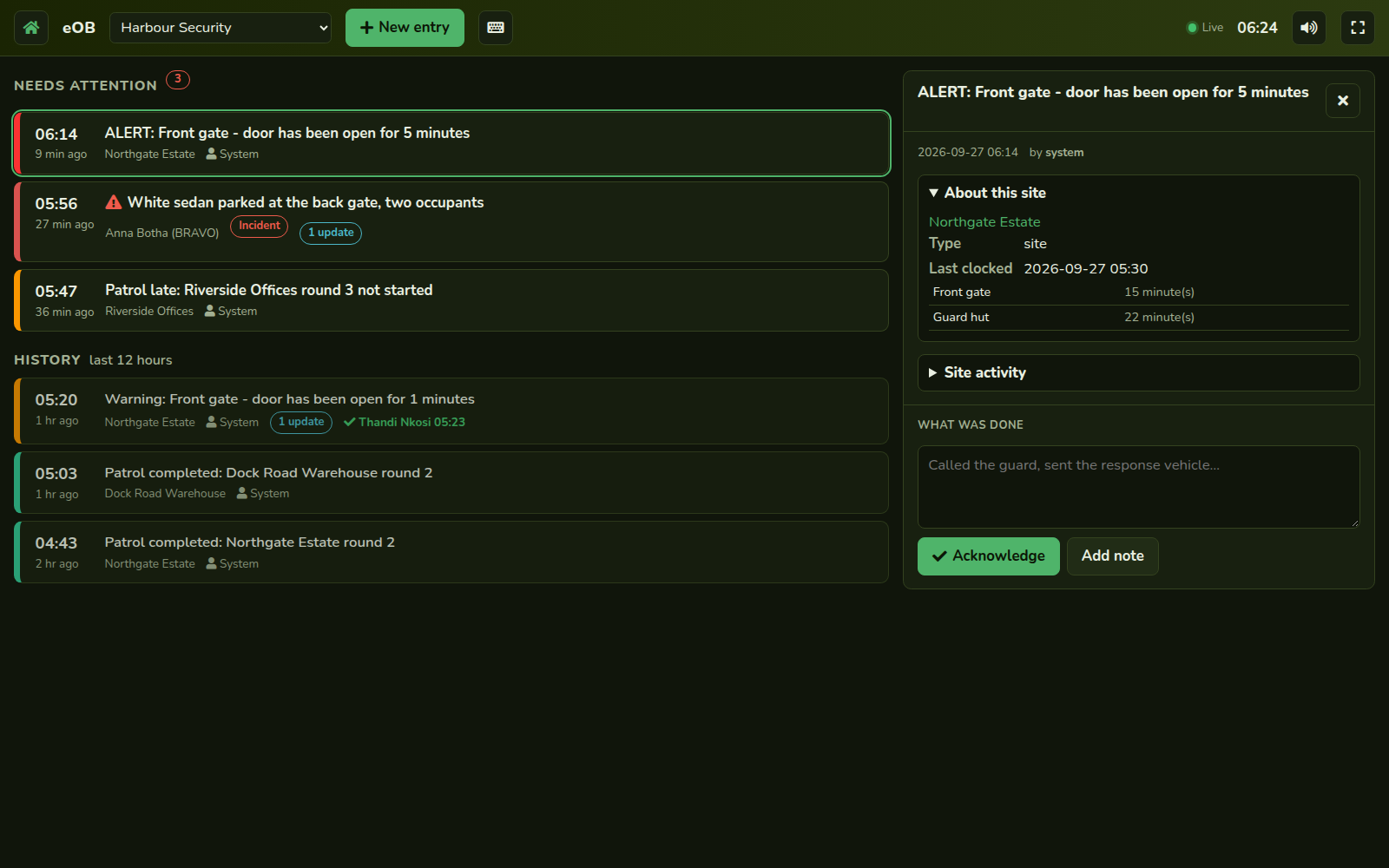
Task: Click the Riverside Offices site label
Action: pos(149,312)
